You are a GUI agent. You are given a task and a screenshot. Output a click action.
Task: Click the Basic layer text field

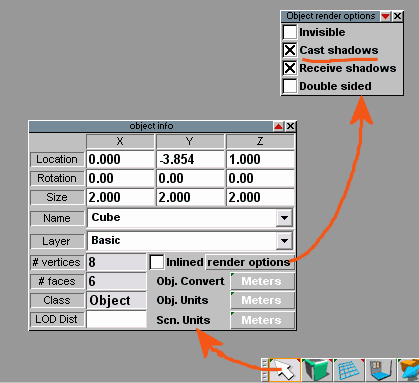point(182,241)
